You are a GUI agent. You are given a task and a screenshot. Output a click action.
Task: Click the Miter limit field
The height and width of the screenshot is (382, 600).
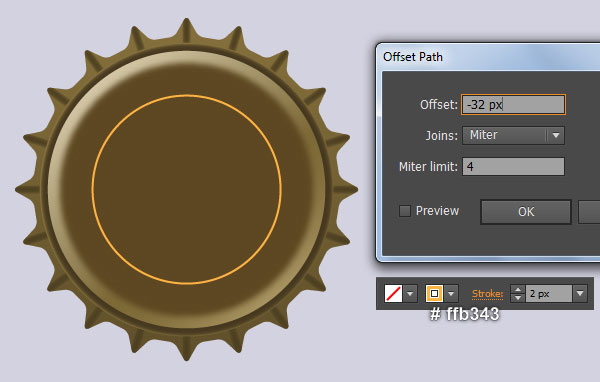click(513, 167)
